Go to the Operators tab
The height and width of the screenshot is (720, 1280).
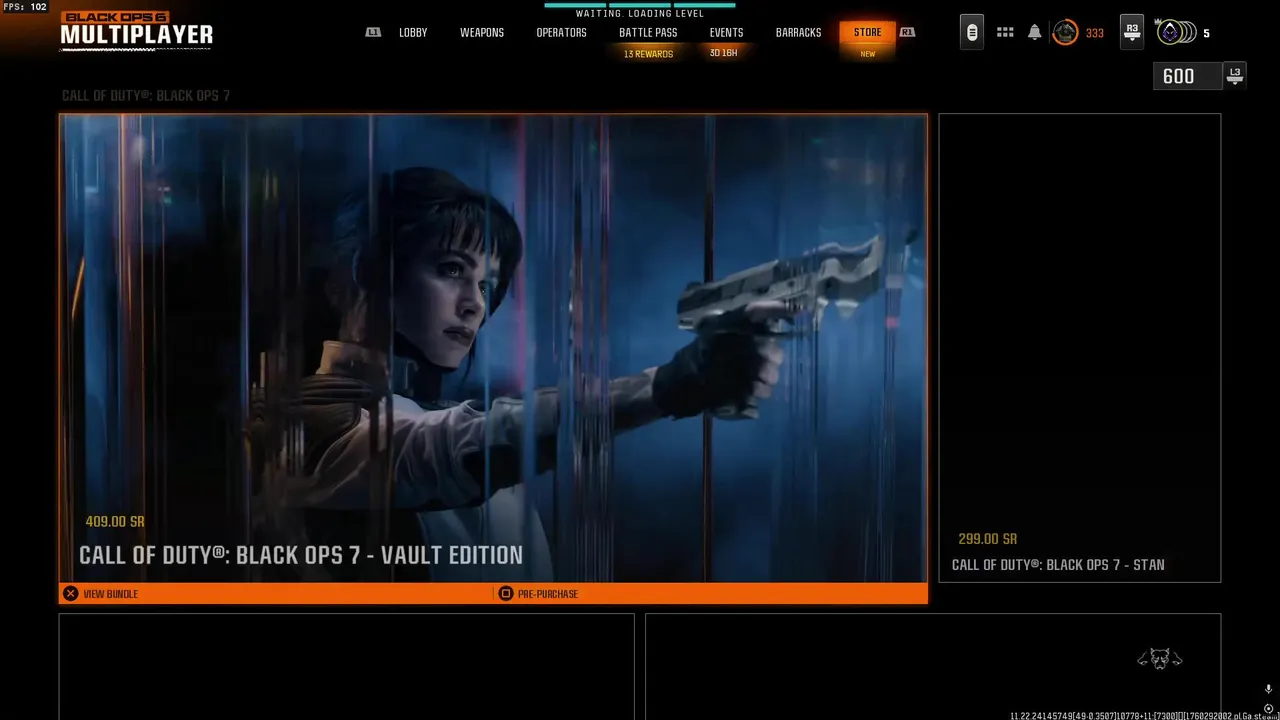tap(561, 33)
